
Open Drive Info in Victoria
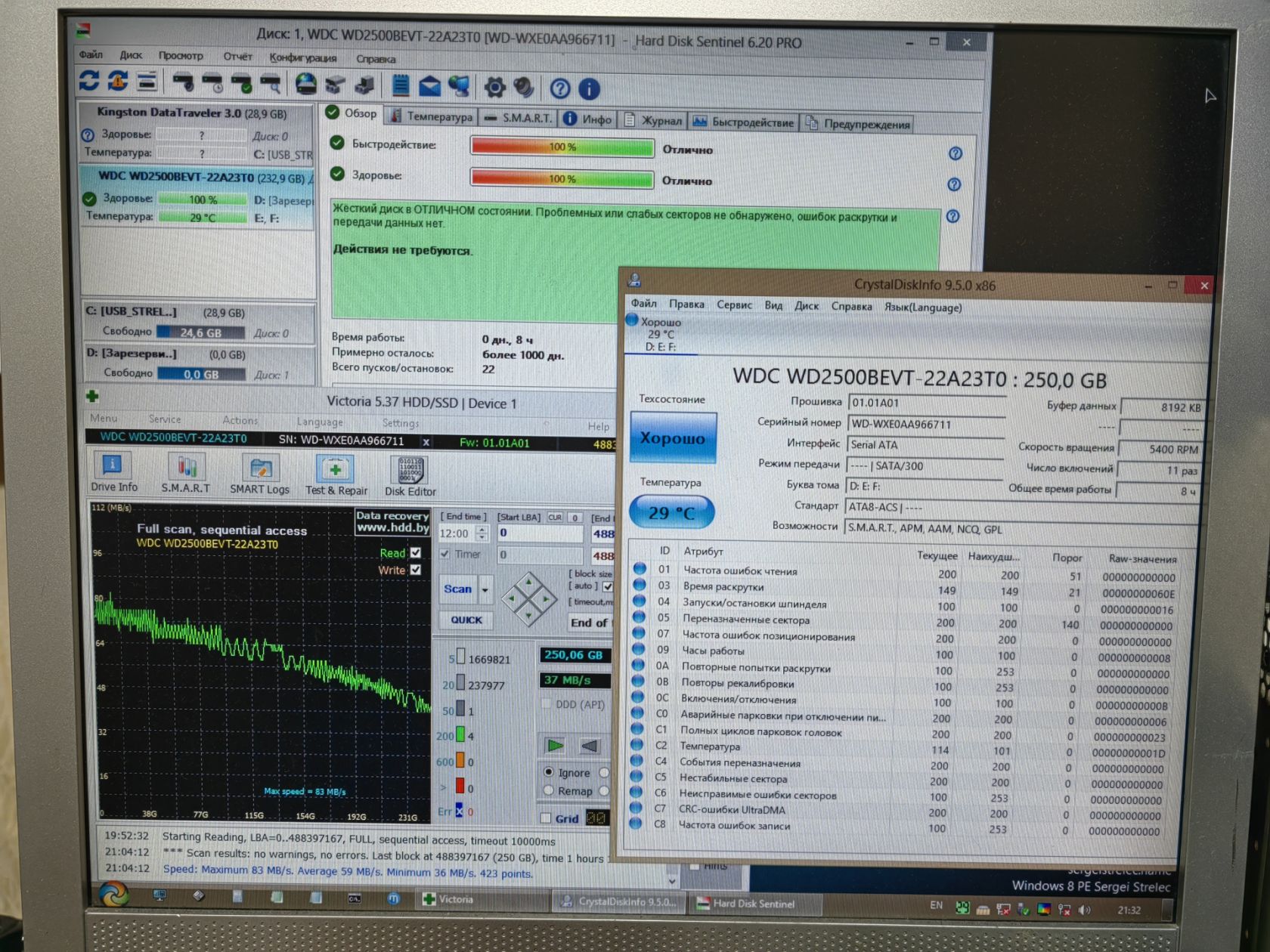(113, 473)
